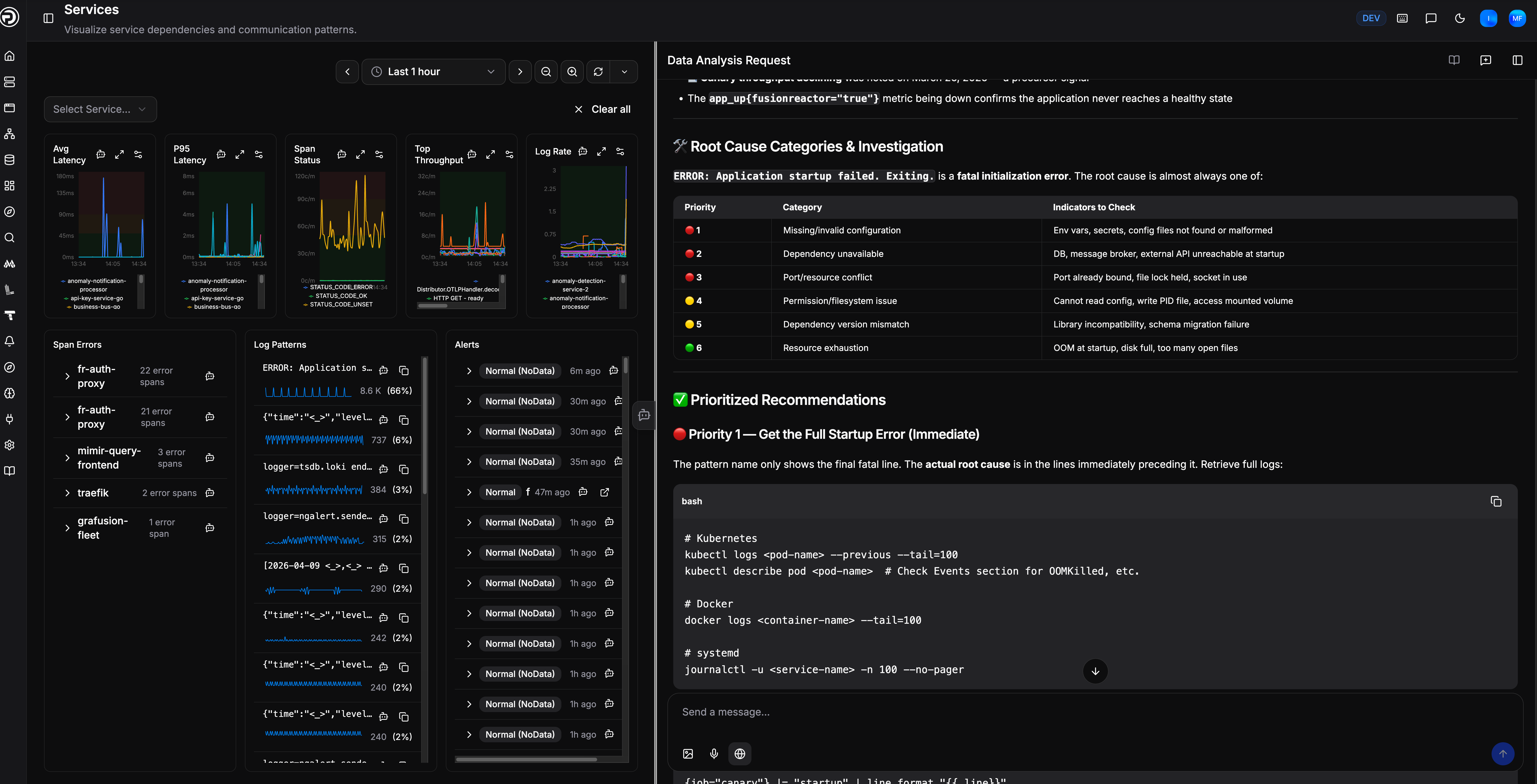This screenshot has width=1537, height=784.
Task: Expand the traefik span errors row
Action: click(x=67, y=493)
